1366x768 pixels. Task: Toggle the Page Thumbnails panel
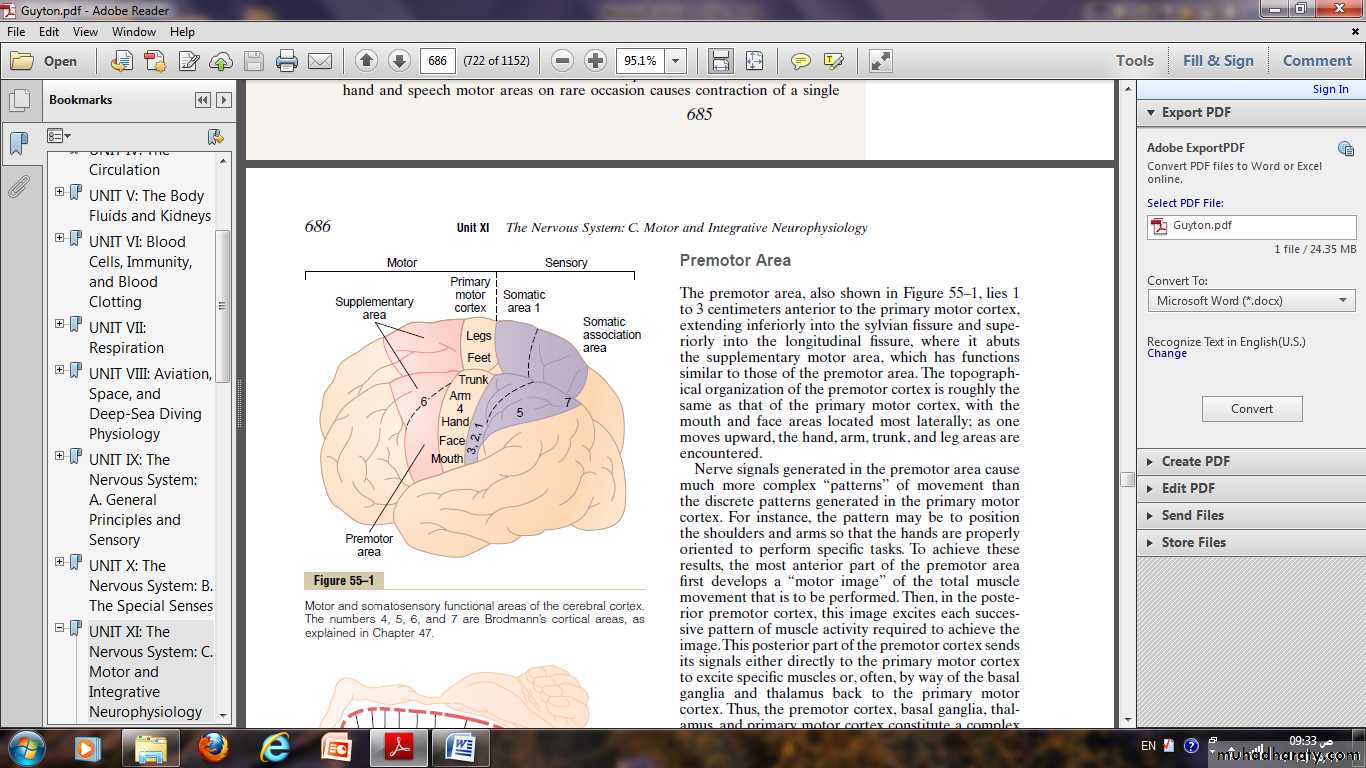coord(18,101)
